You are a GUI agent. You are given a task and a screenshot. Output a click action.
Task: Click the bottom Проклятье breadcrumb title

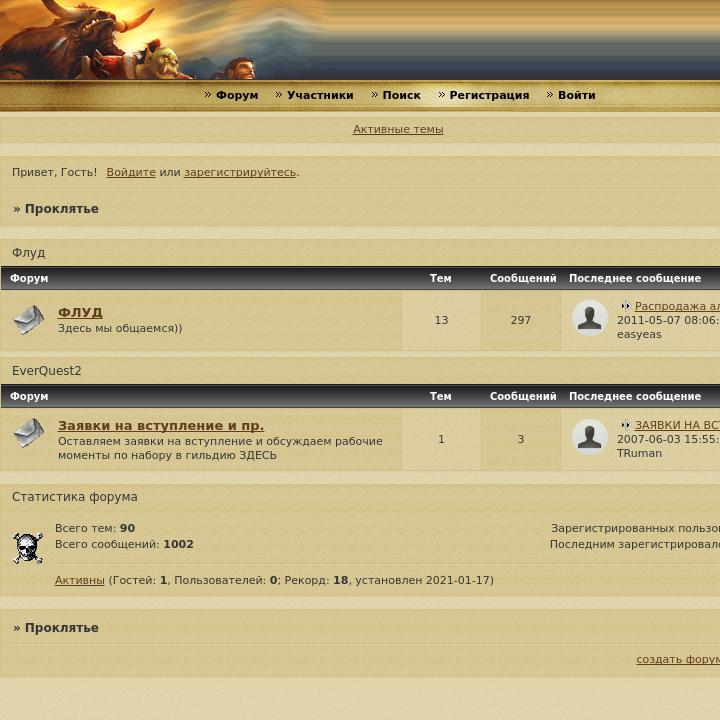[62, 628]
